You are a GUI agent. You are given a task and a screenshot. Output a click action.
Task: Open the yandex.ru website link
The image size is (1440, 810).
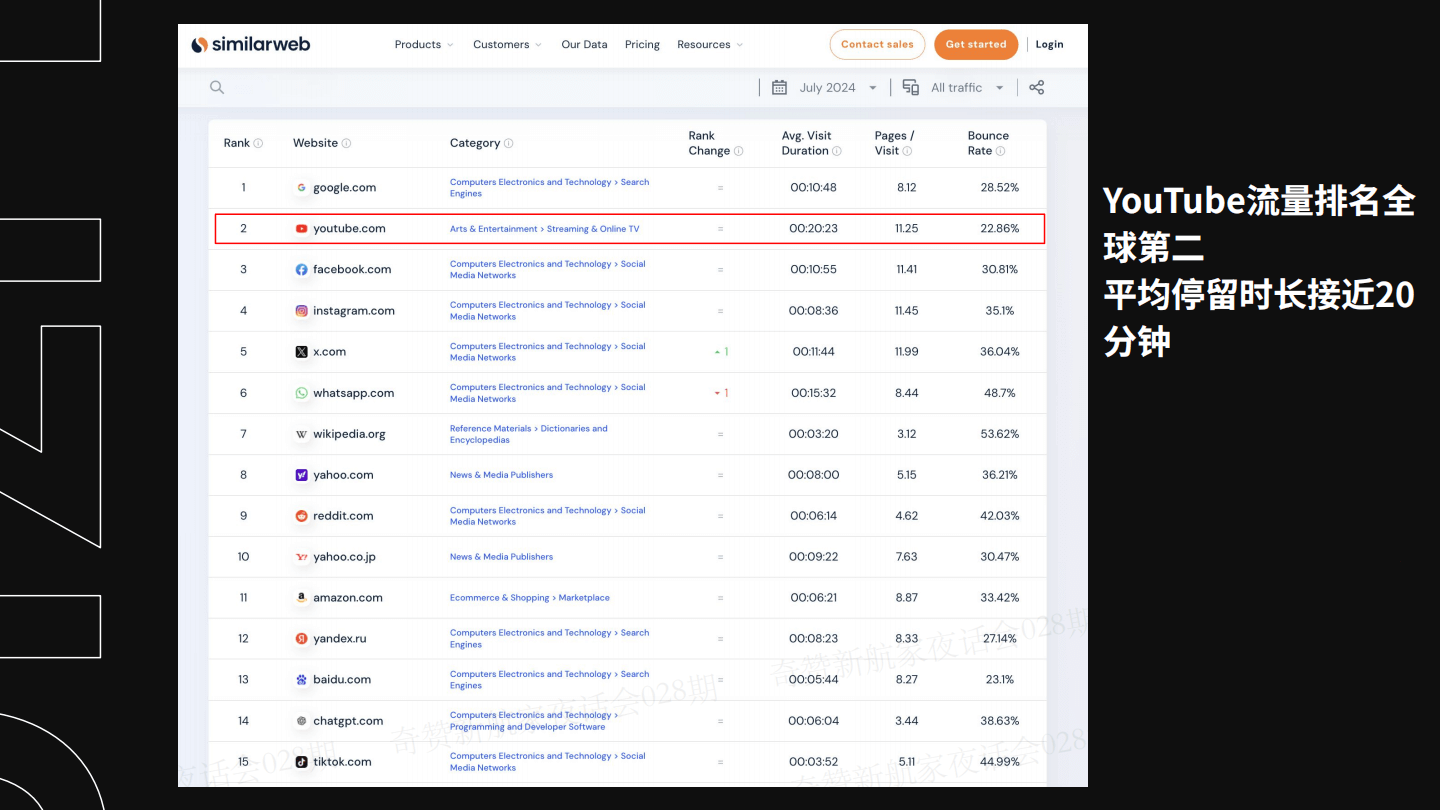pos(340,638)
